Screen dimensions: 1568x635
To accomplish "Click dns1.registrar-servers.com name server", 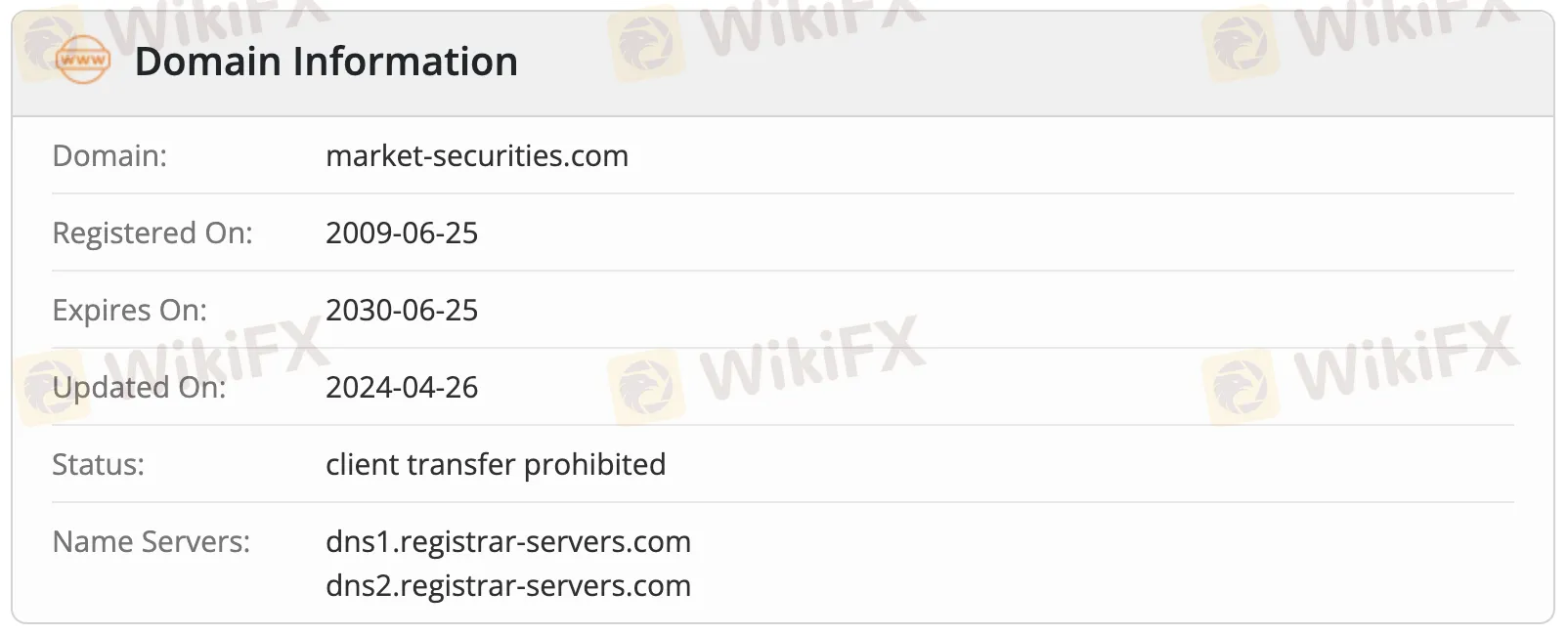I will [x=508, y=542].
